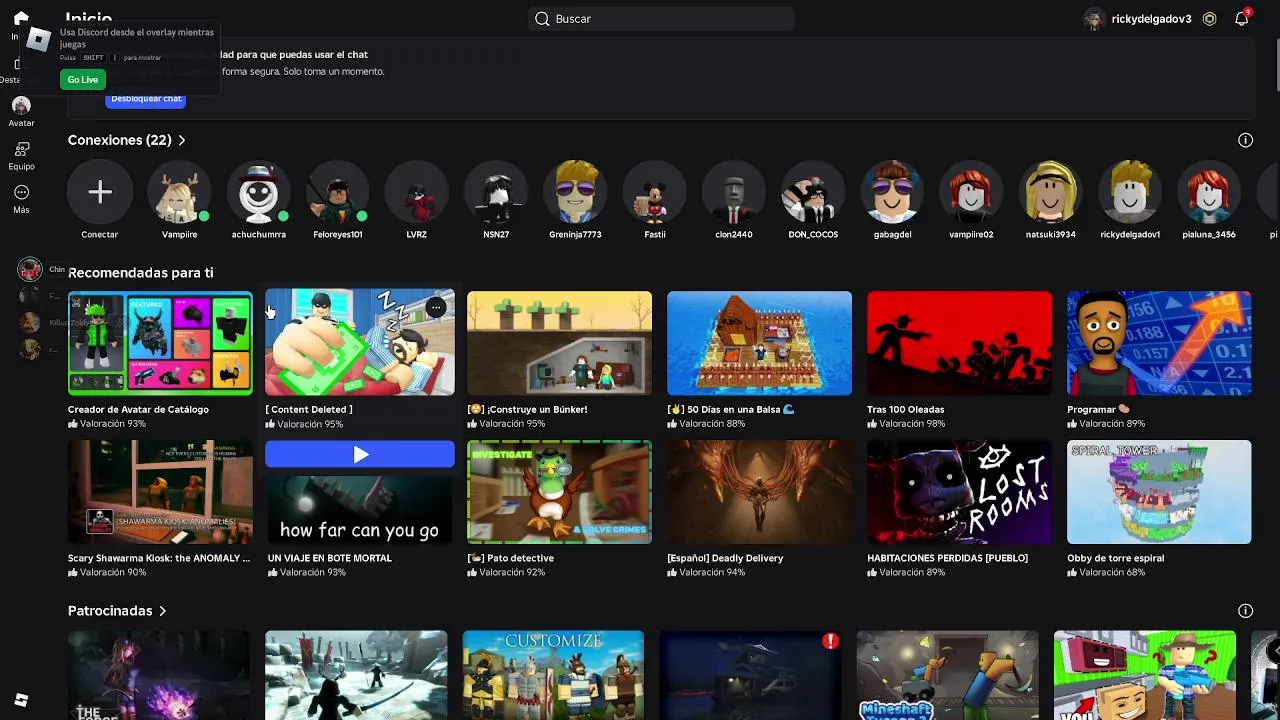
Task: Open gabagdel's connection avatar
Action: pos(892,192)
